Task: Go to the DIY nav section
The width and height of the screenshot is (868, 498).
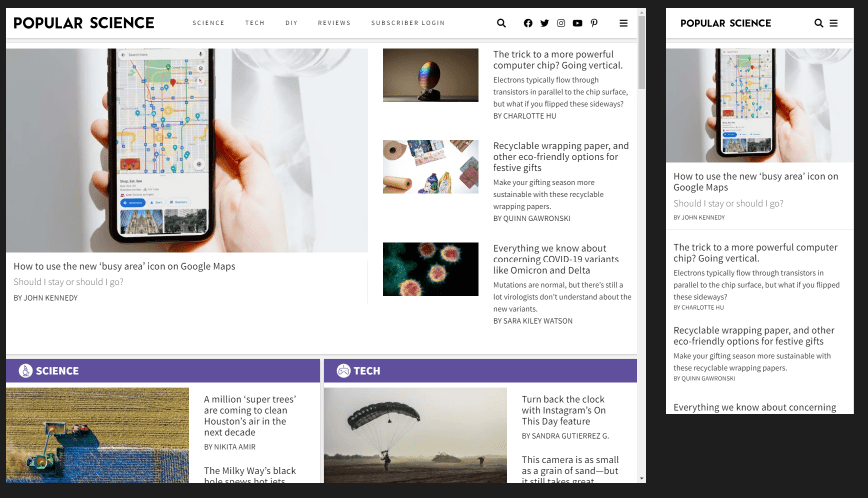Action: [x=291, y=23]
